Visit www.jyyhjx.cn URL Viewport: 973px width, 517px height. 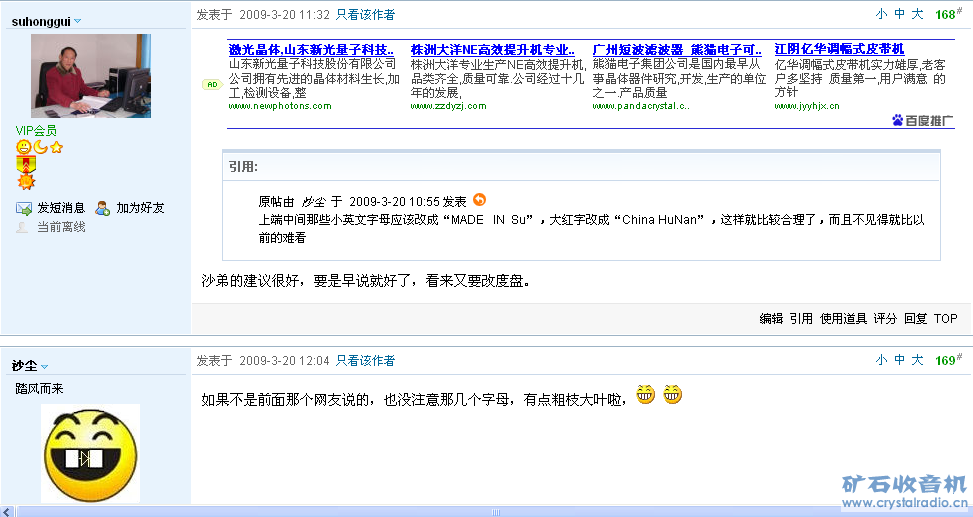(x=807, y=106)
